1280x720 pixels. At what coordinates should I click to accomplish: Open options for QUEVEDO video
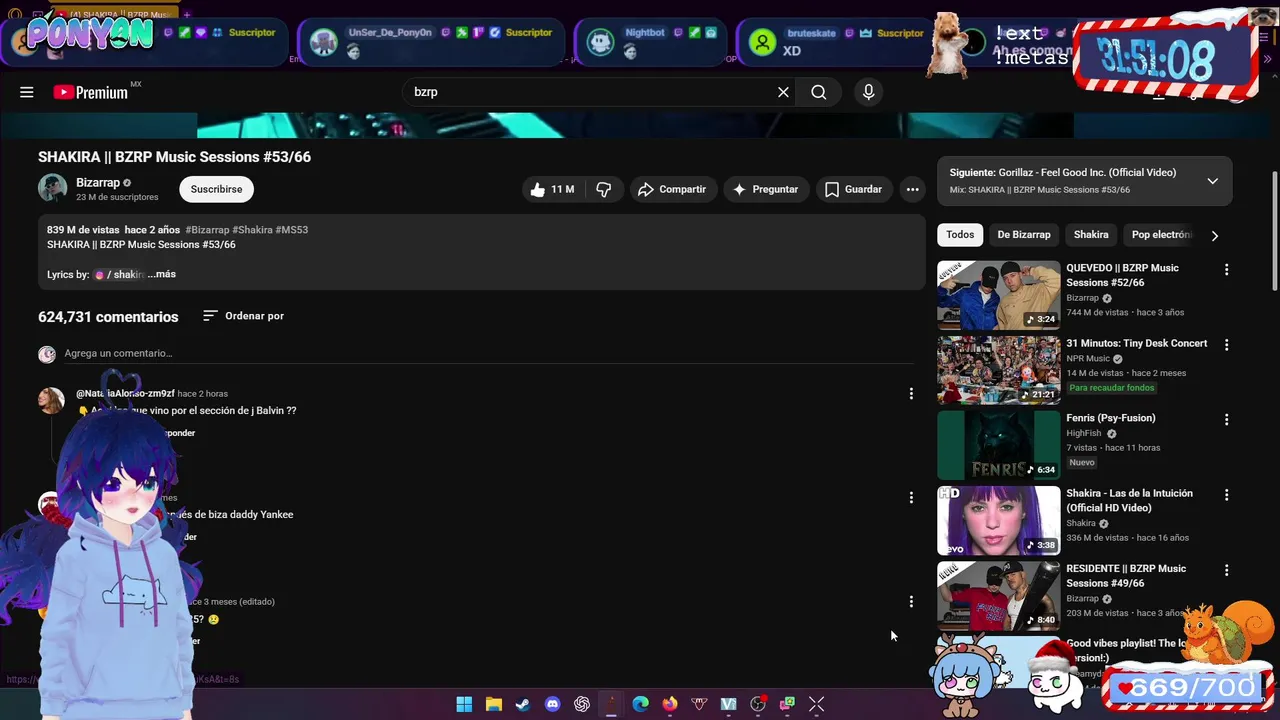pyautogui.click(x=1226, y=270)
